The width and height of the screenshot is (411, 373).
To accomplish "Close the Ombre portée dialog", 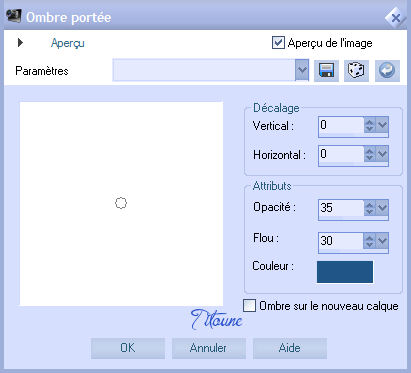I will tap(395, 17).
